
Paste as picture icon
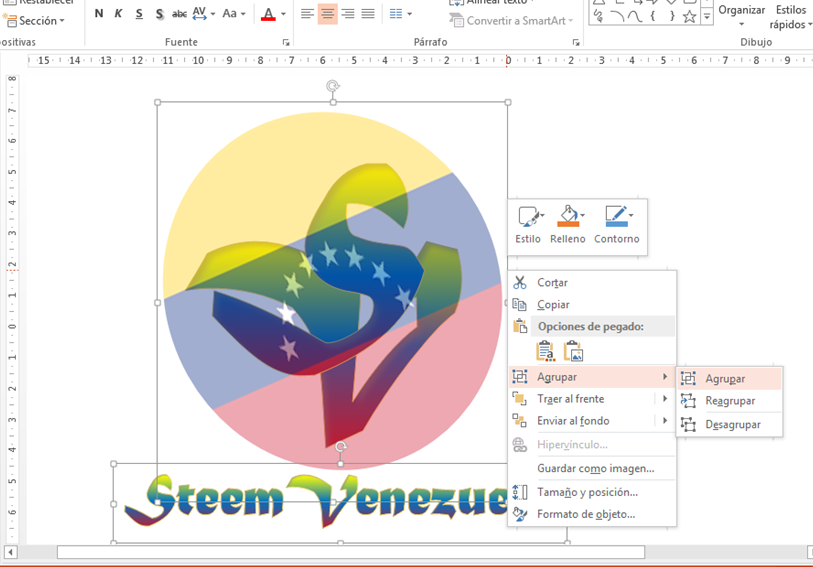click(x=573, y=351)
